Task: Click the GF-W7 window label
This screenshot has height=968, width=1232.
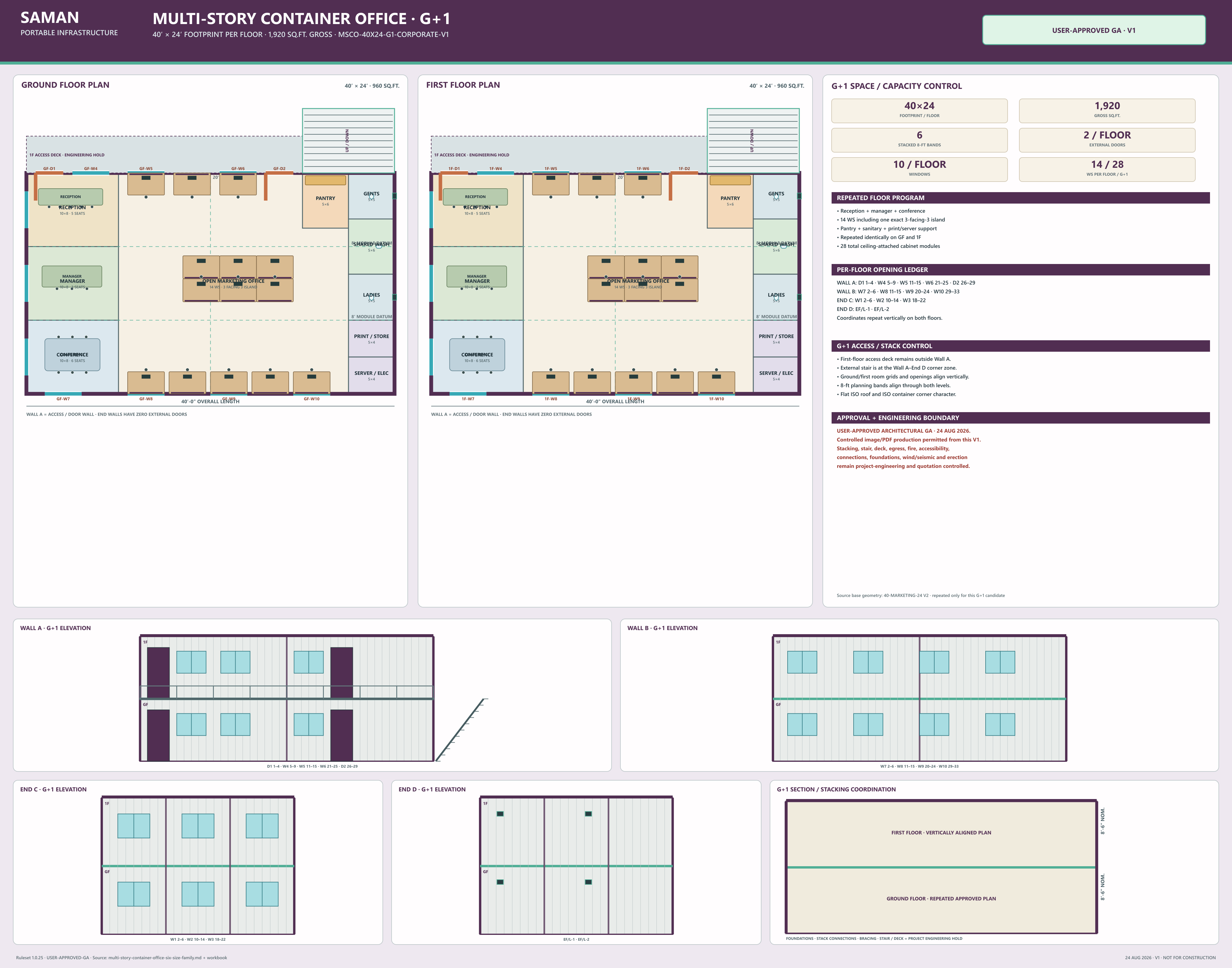Action: (x=63, y=399)
